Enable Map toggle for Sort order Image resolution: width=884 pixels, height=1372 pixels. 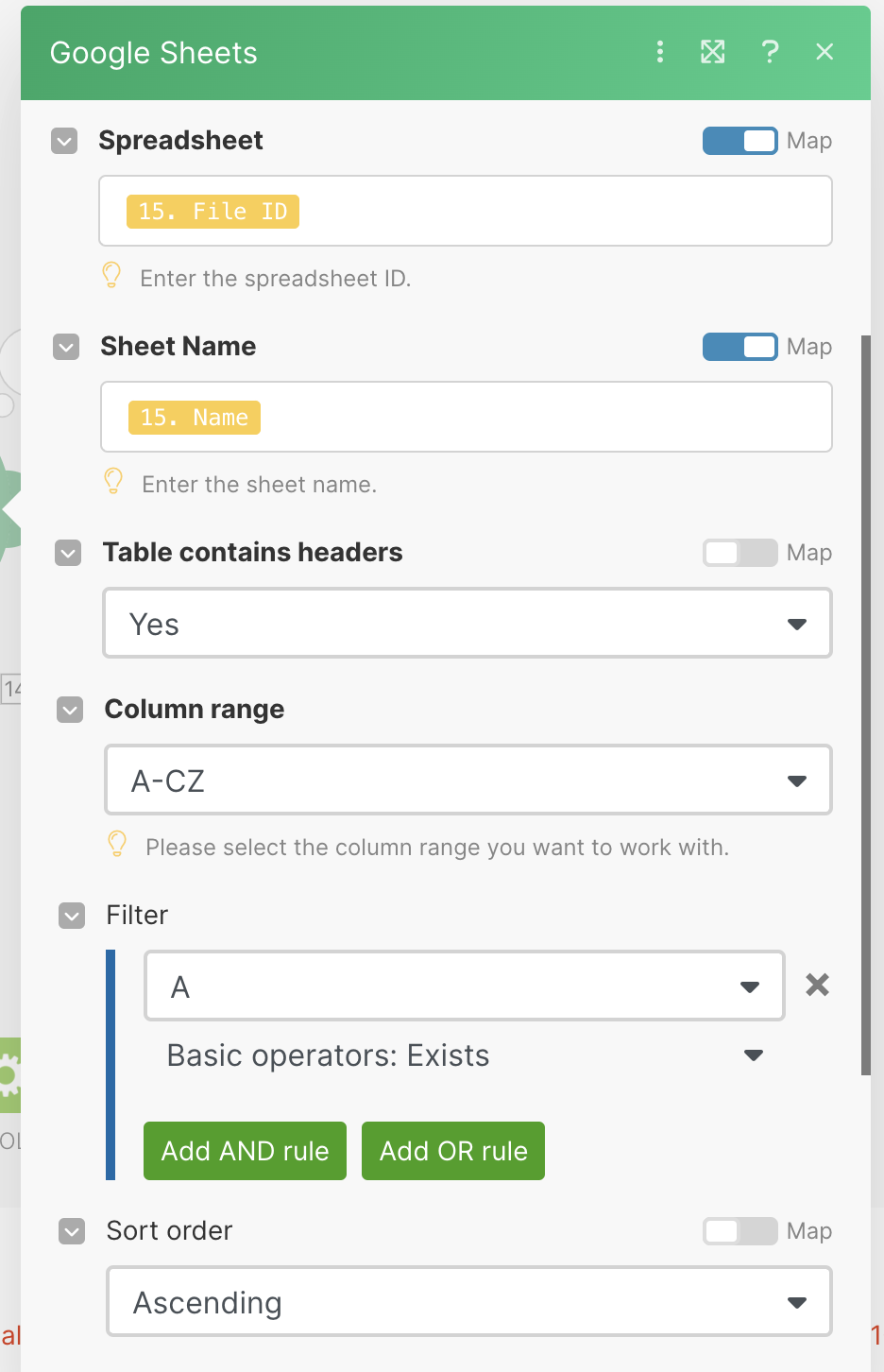click(x=739, y=1231)
